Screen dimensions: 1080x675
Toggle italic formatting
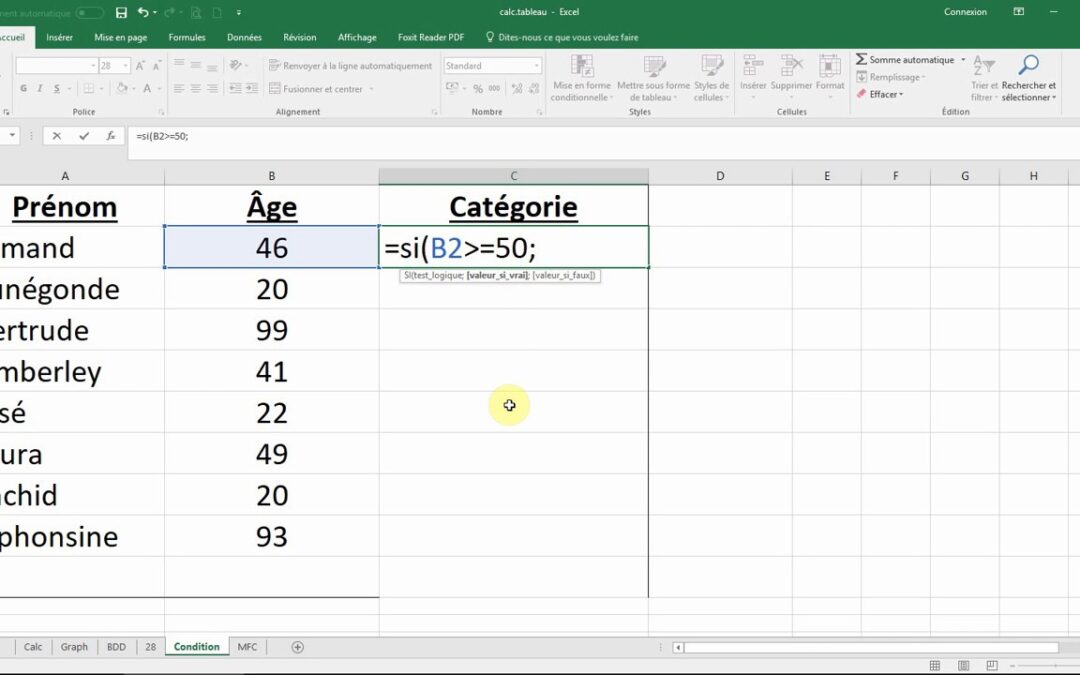click(39, 87)
